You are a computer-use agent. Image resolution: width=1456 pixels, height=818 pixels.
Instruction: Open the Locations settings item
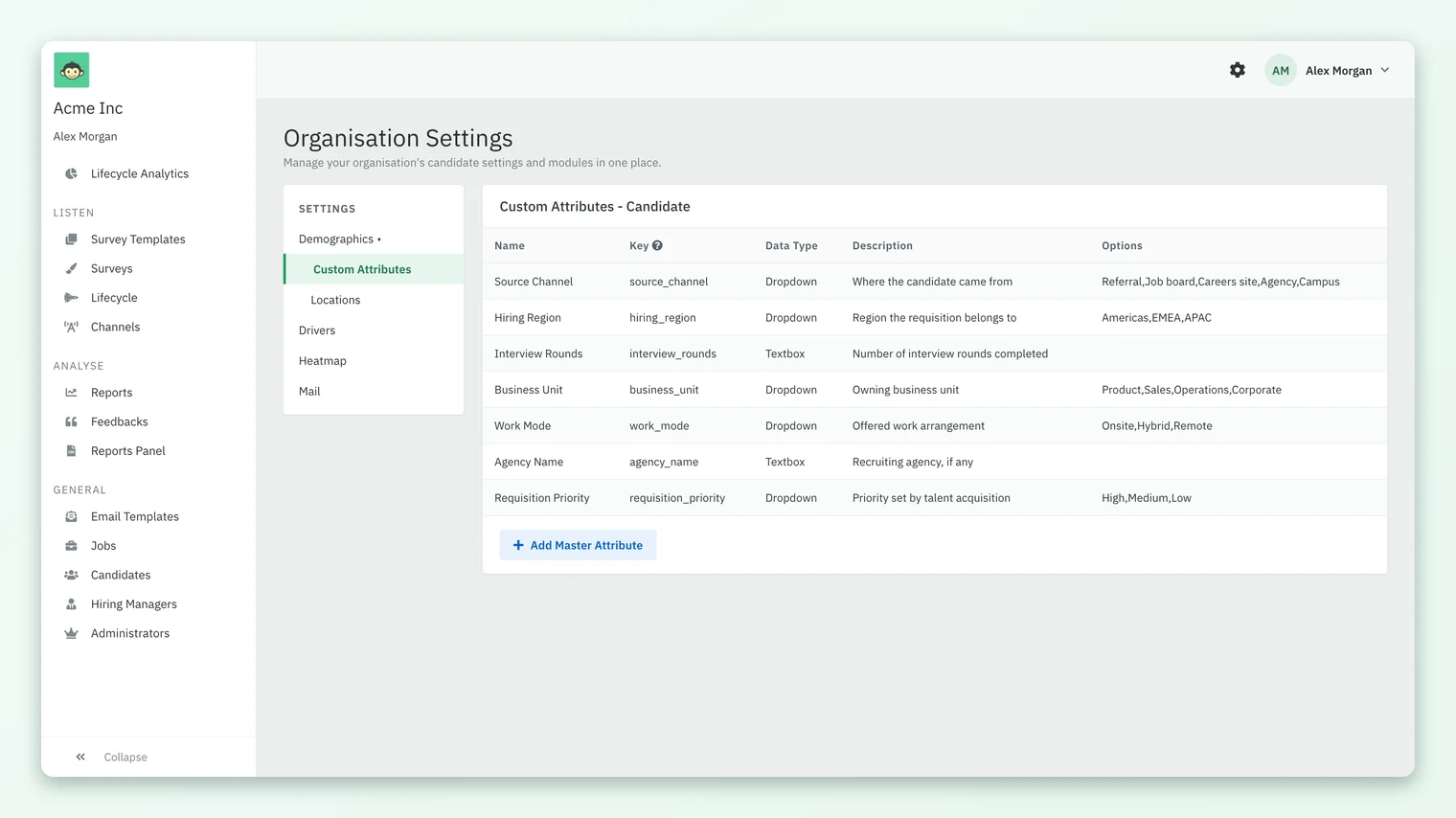click(335, 300)
